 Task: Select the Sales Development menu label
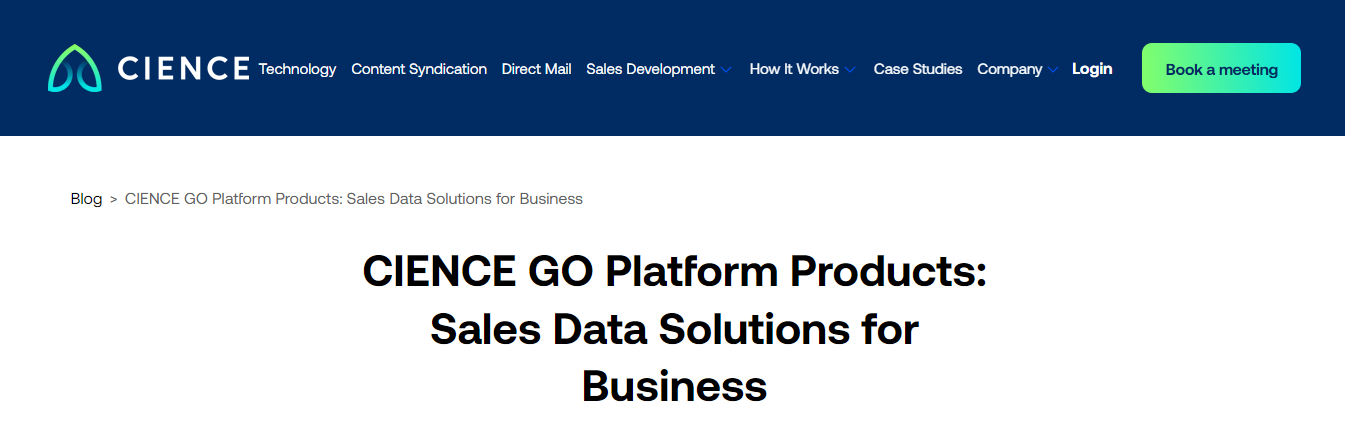click(650, 69)
